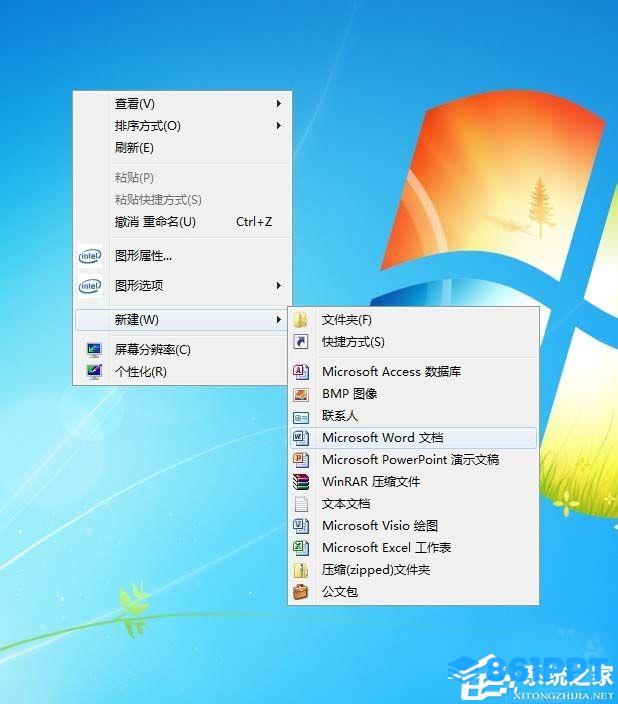The width and height of the screenshot is (618, 704).
Task: Select 撤消 重命名(U) from the context menu
Action: coord(182,222)
